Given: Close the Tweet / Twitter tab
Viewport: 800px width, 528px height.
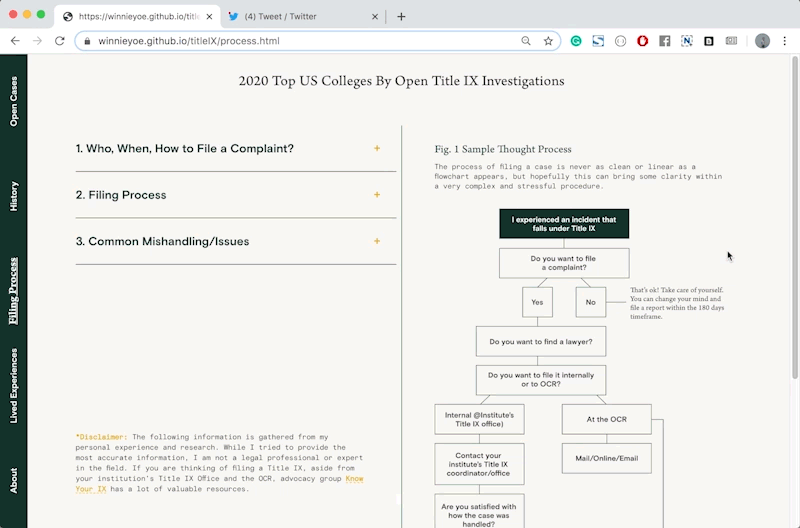Looking at the screenshot, I should pos(375,16).
